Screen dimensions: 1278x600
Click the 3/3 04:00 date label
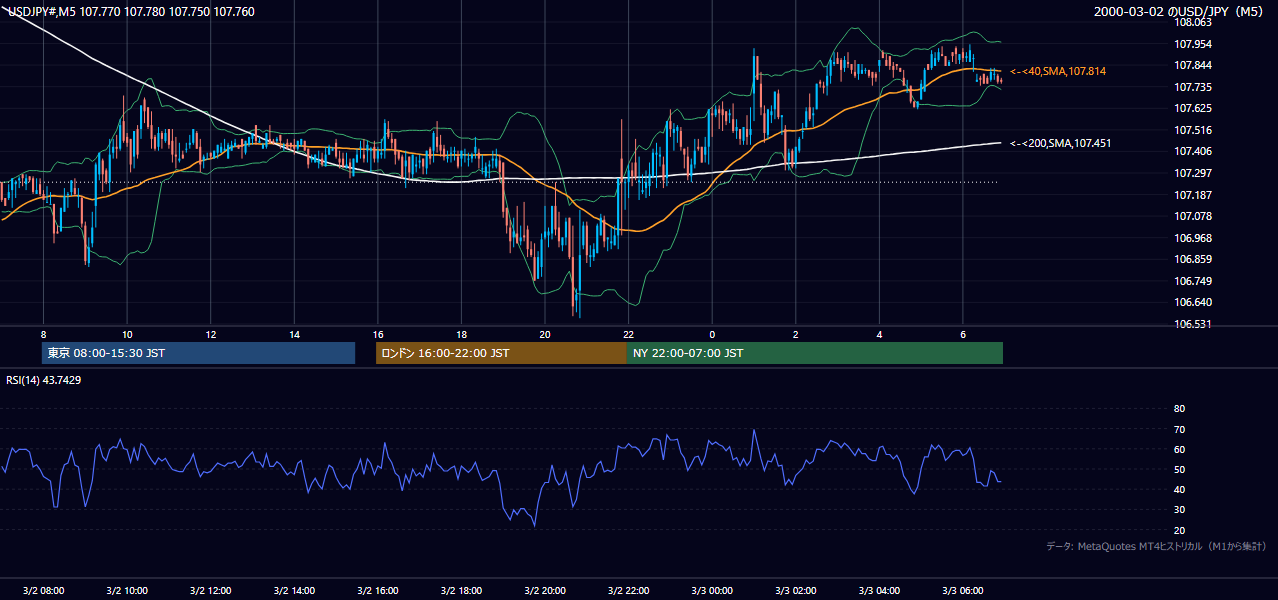[879, 590]
